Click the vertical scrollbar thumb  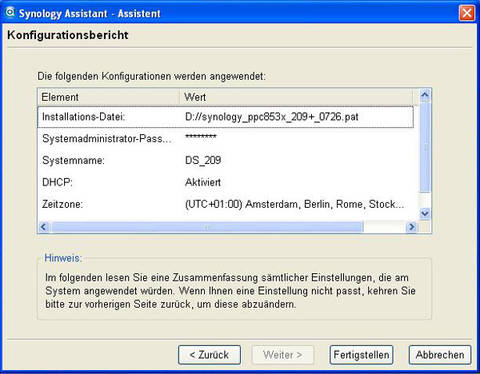click(x=425, y=148)
